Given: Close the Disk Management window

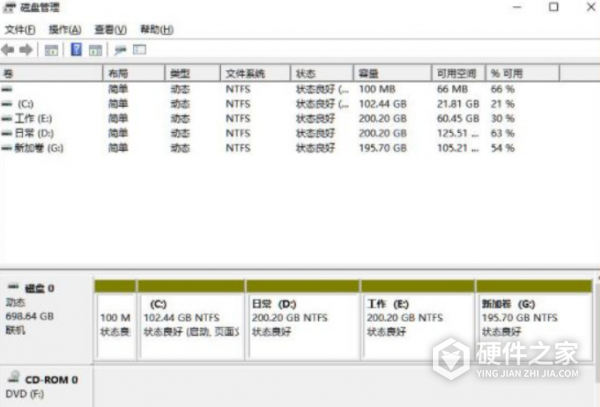Looking at the screenshot, I should pos(591,7).
